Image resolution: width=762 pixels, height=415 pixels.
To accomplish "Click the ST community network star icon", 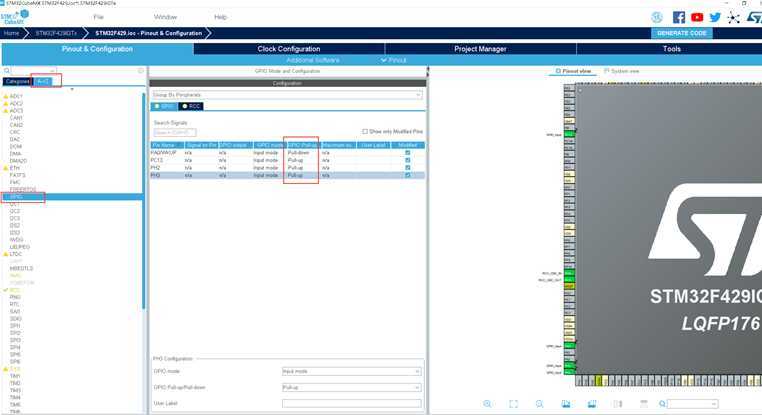I will [x=733, y=18].
